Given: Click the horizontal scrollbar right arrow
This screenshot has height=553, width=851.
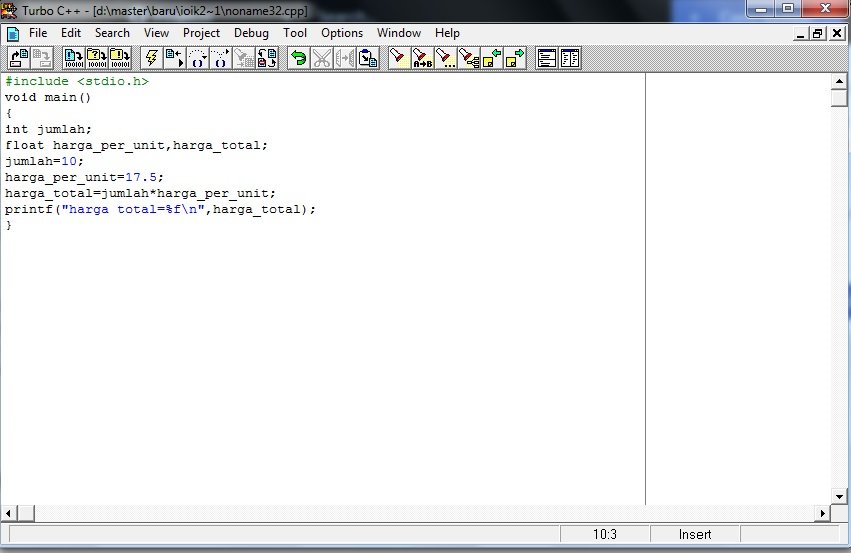Looking at the screenshot, I should tap(823, 513).
